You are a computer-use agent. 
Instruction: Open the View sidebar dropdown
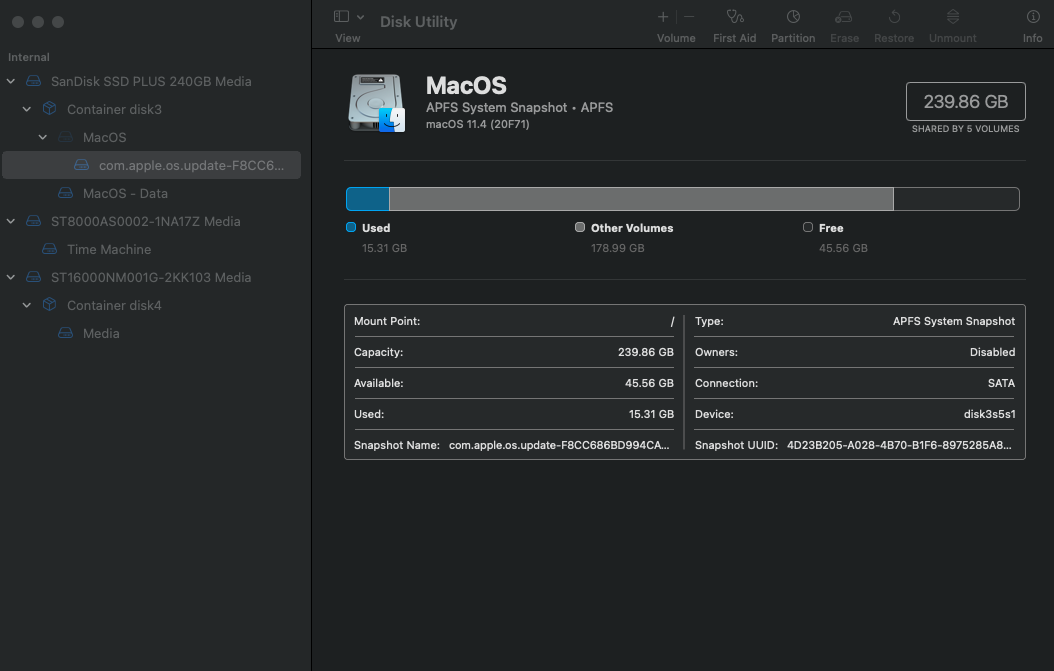(348, 17)
